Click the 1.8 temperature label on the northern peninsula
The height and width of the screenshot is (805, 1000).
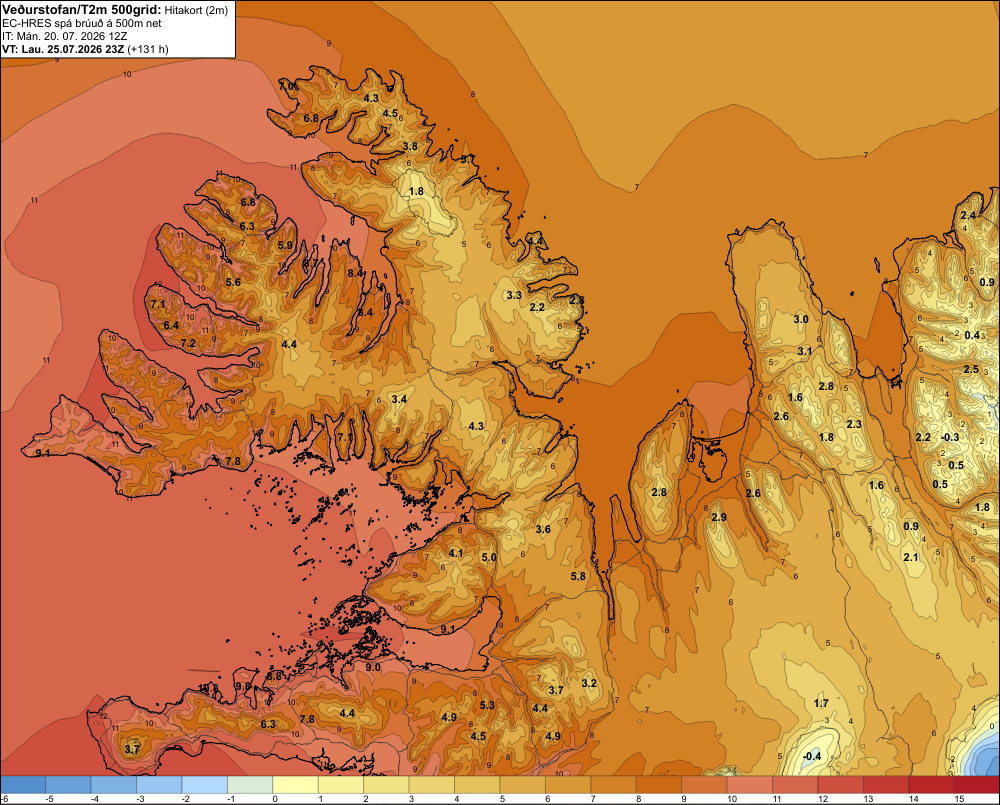click(416, 191)
